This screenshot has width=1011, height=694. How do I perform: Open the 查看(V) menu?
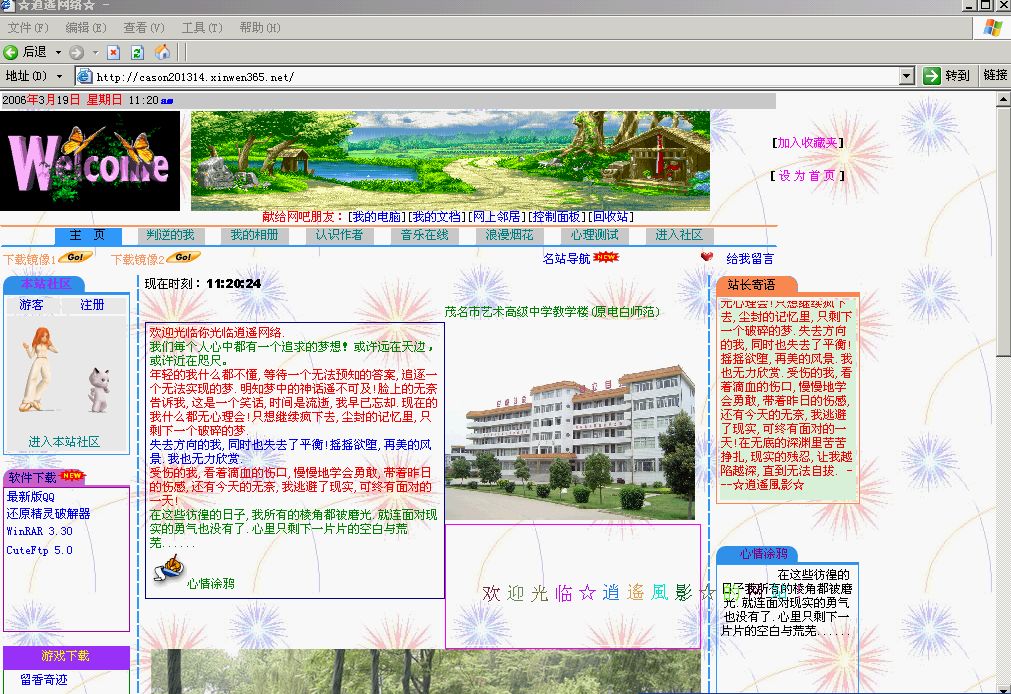143,28
